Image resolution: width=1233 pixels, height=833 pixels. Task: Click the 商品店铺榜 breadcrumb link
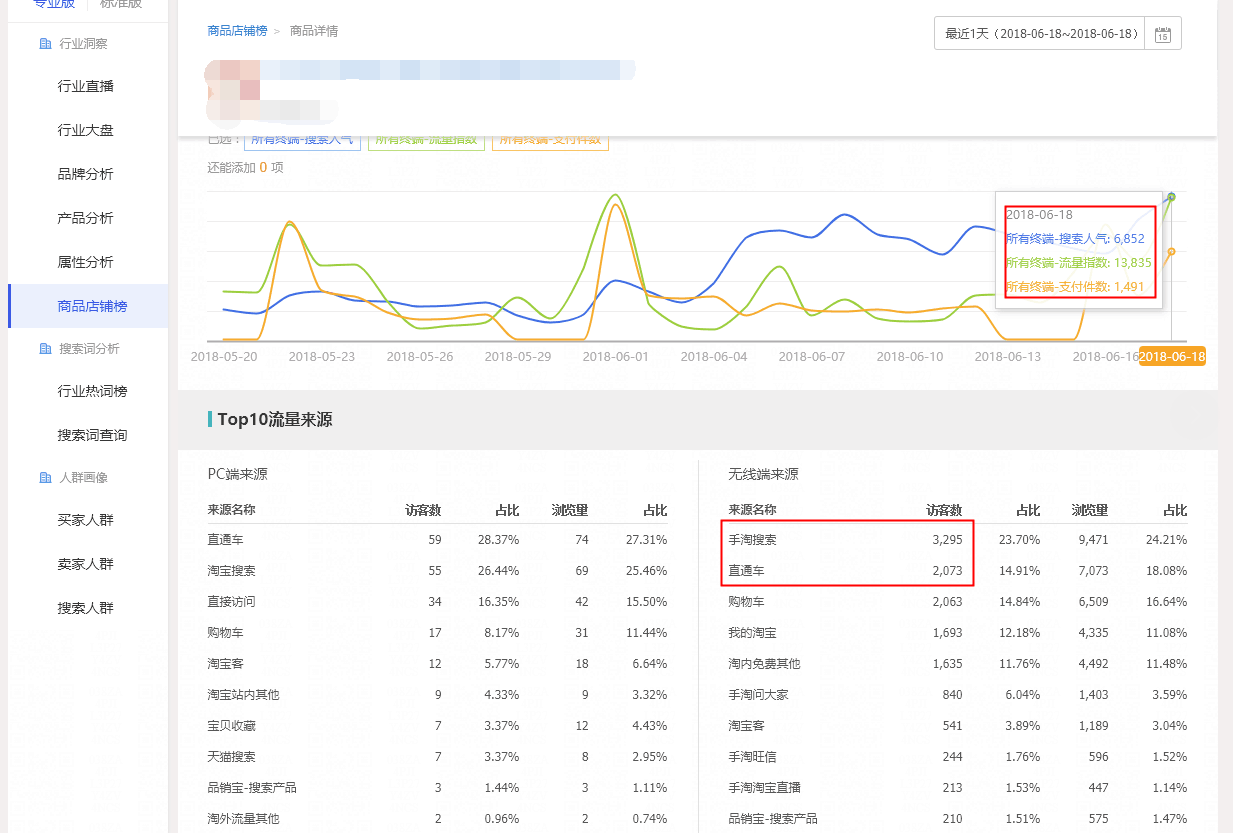pos(237,31)
